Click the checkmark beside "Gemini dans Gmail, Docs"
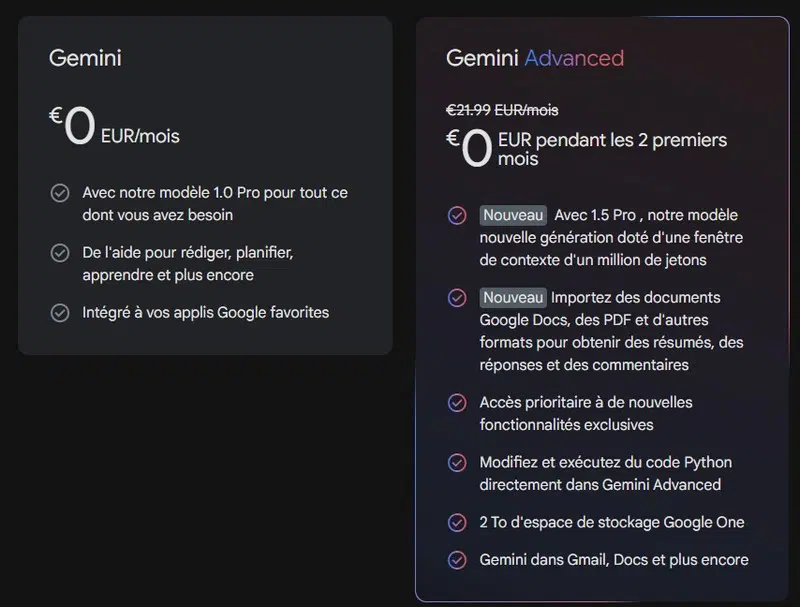 pyautogui.click(x=457, y=560)
